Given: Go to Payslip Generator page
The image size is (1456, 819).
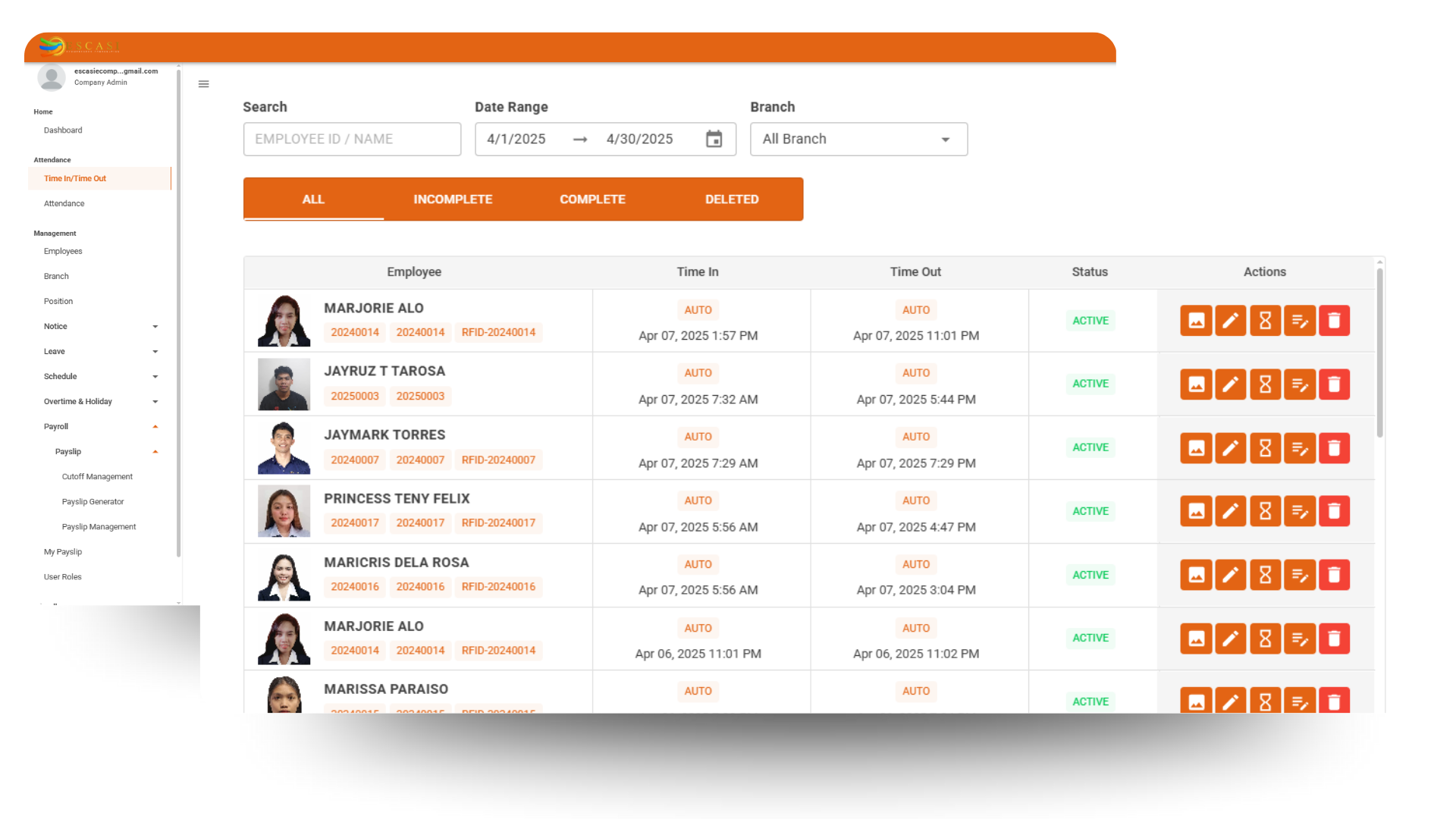Looking at the screenshot, I should (x=93, y=502).
